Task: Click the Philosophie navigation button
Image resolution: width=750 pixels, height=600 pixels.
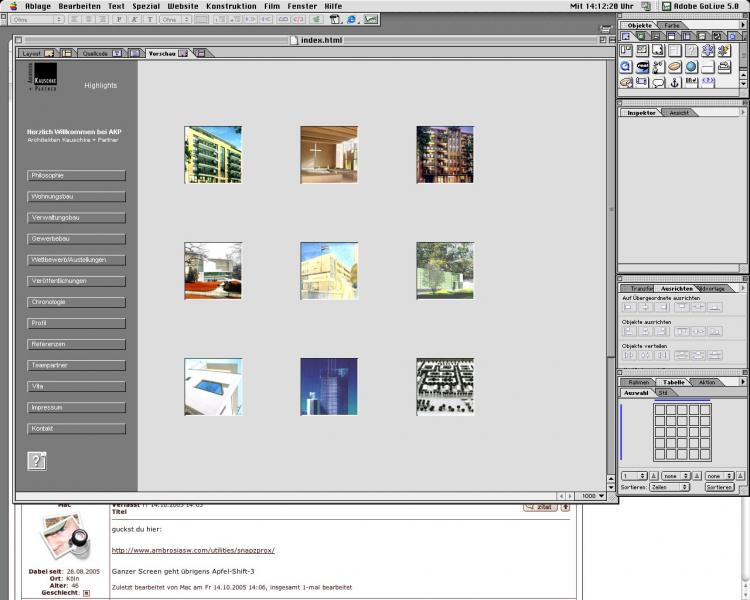Action: pos(77,175)
